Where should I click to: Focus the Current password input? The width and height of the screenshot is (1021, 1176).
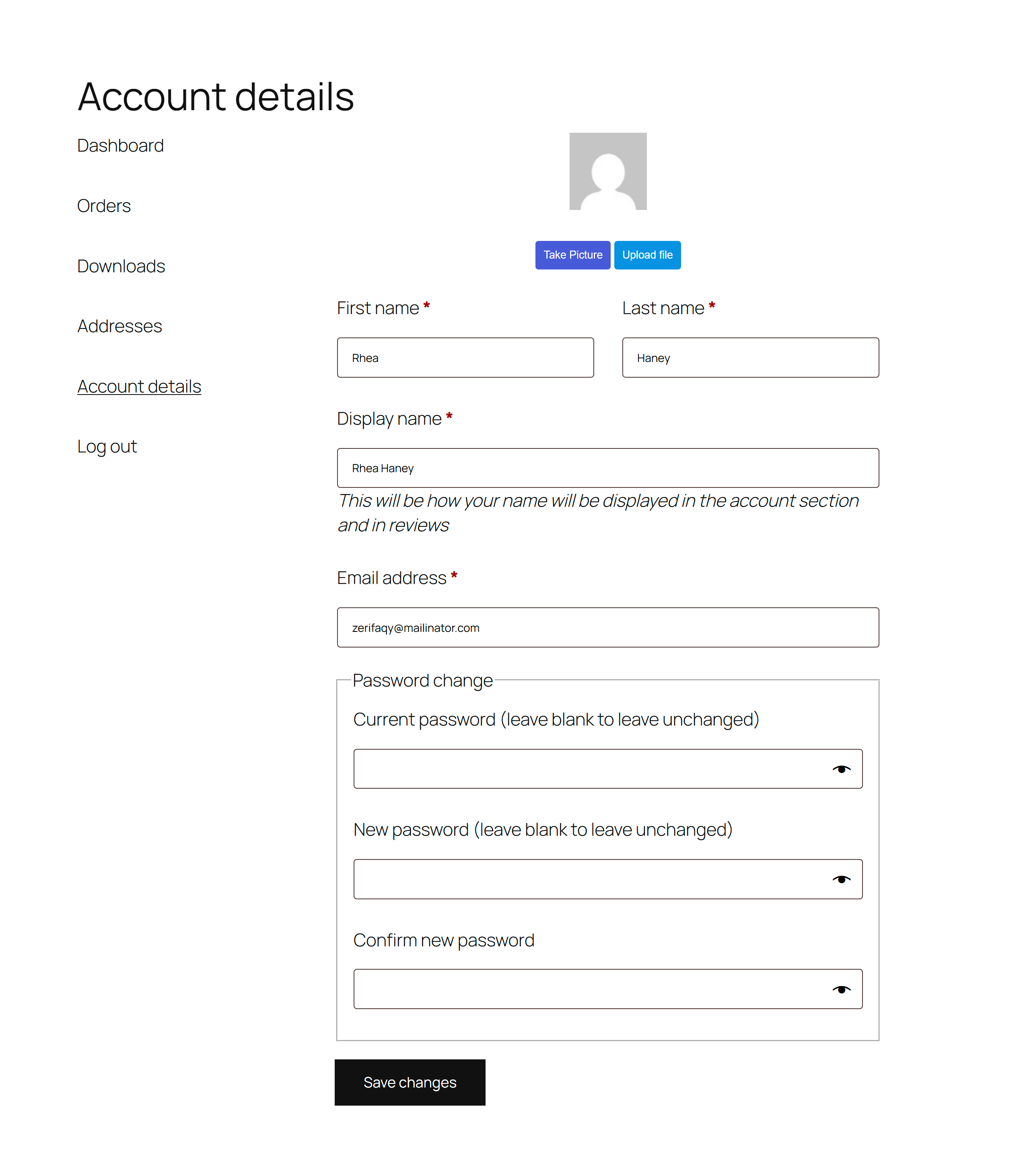[x=608, y=769]
